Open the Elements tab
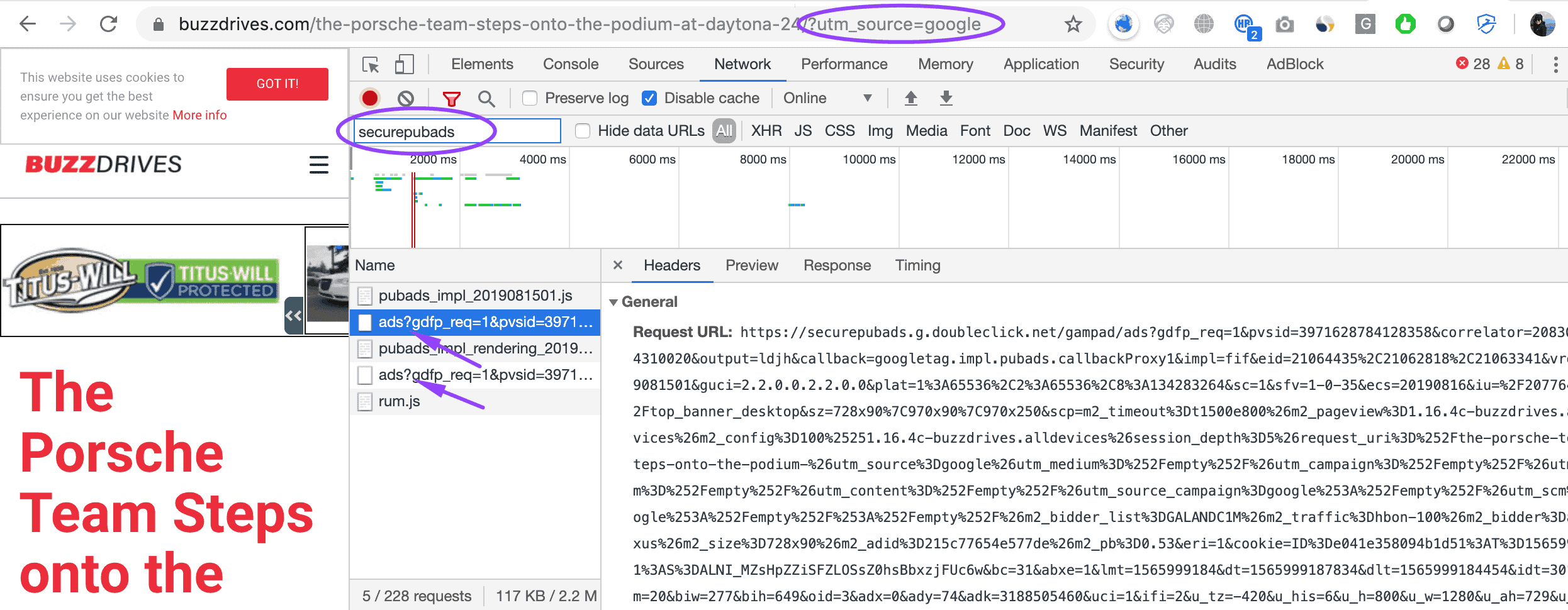Viewport: 1568px width, 610px height. click(482, 64)
